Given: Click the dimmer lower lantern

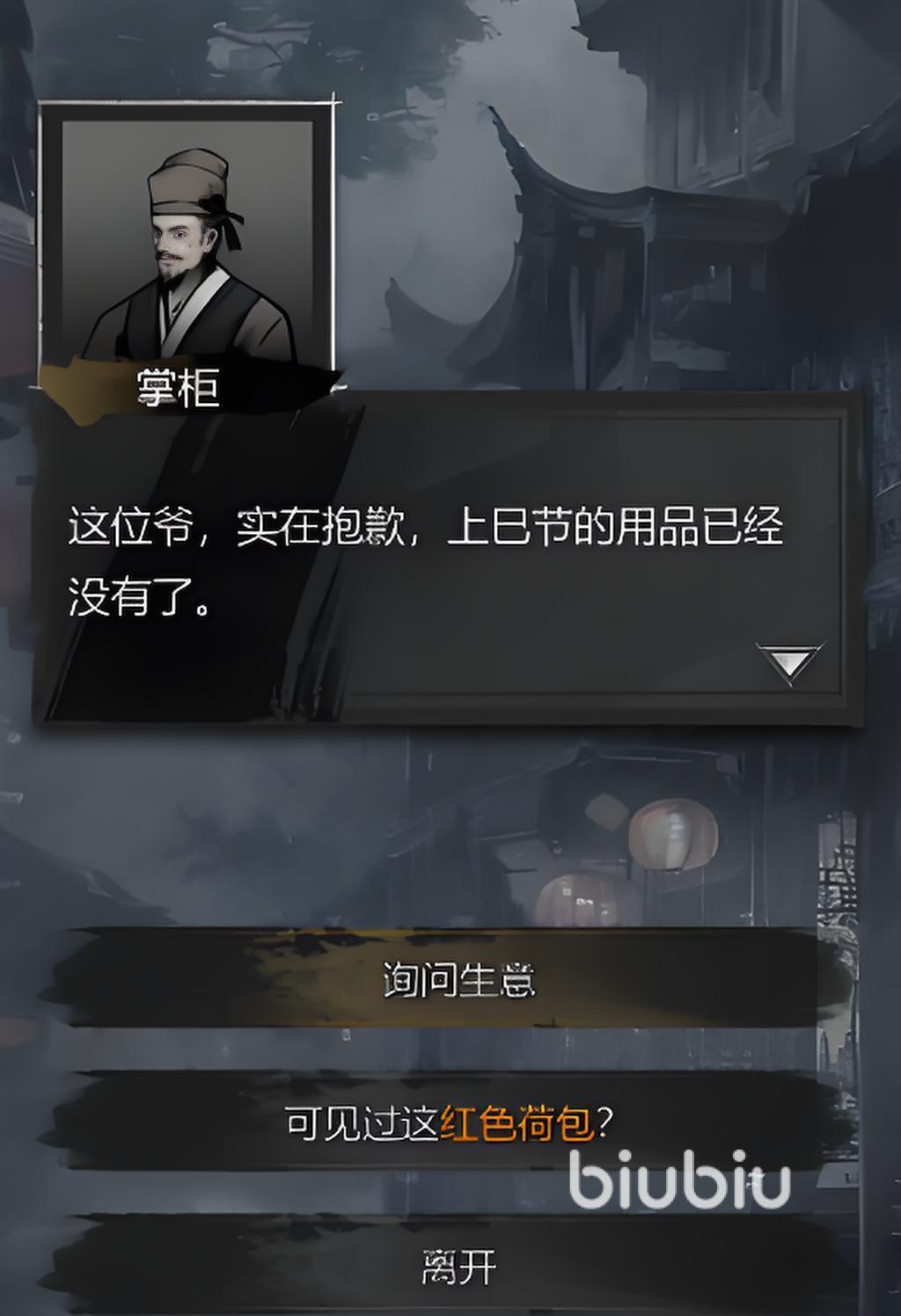Looking at the screenshot, I should pyautogui.click(x=576, y=899).
